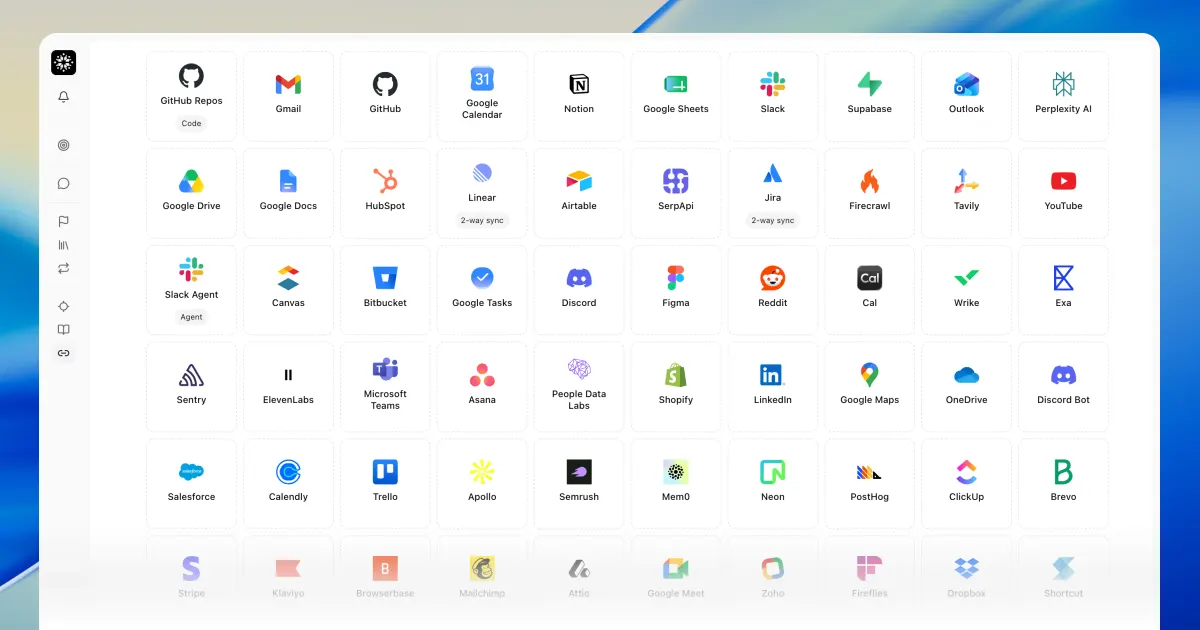
Task: Open the Jira integration card
Action: click(773, 193)
